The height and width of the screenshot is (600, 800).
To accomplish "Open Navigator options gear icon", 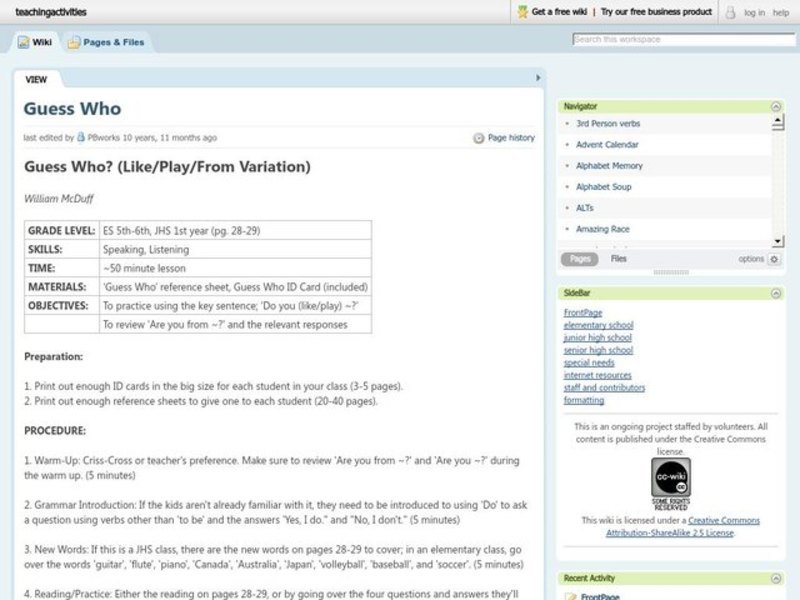I will tap(774, 259).
